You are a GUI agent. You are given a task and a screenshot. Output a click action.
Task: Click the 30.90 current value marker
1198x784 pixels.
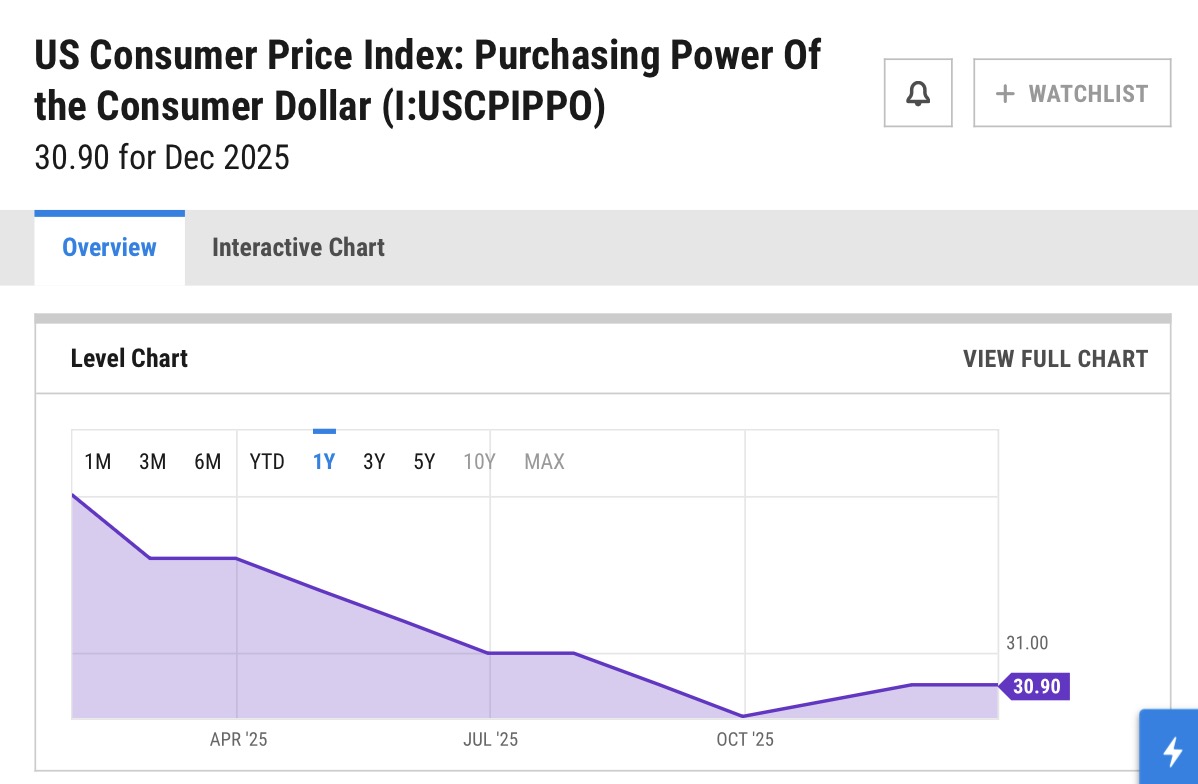[x=1035, y=686]
